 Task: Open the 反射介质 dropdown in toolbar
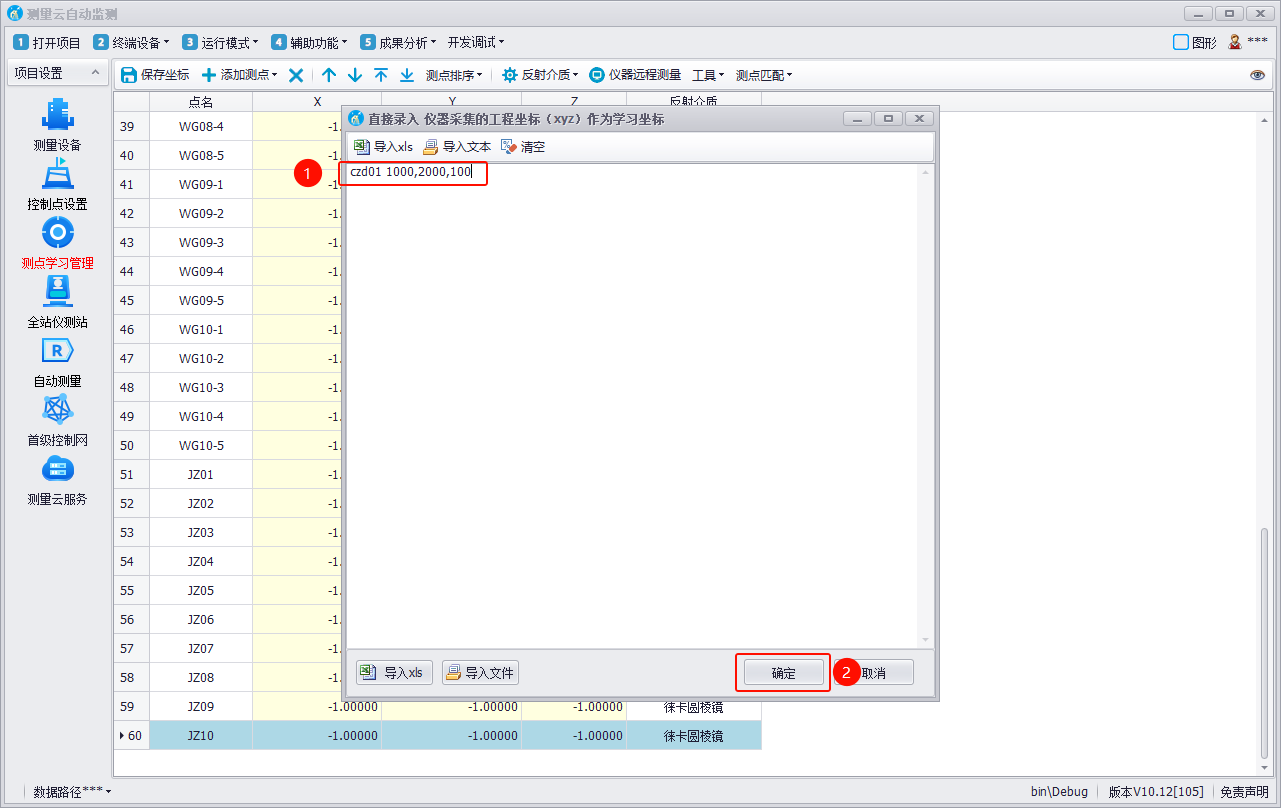tap(541, 75)
